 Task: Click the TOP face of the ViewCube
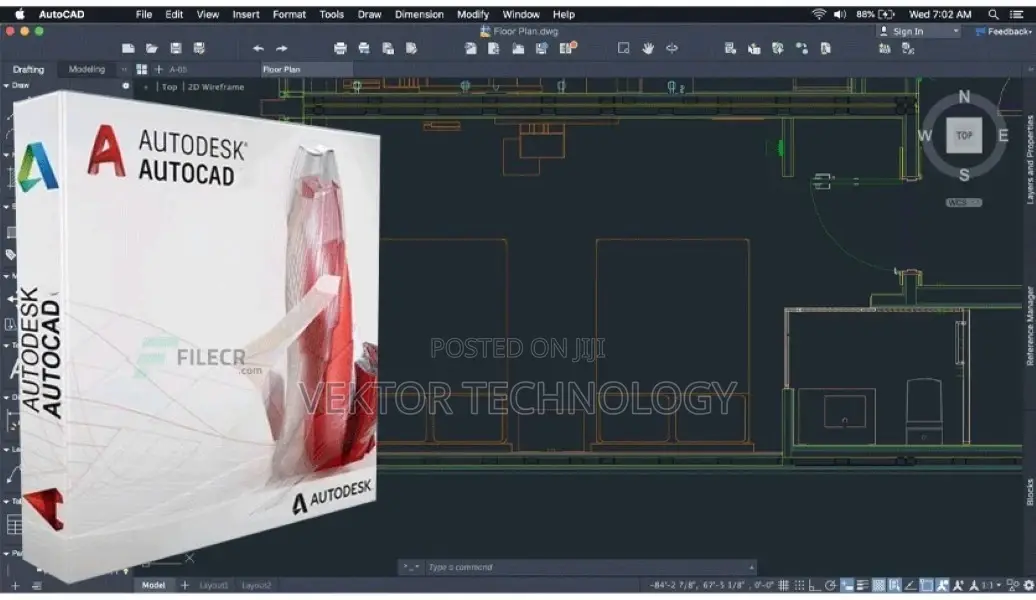click(964, 135)
